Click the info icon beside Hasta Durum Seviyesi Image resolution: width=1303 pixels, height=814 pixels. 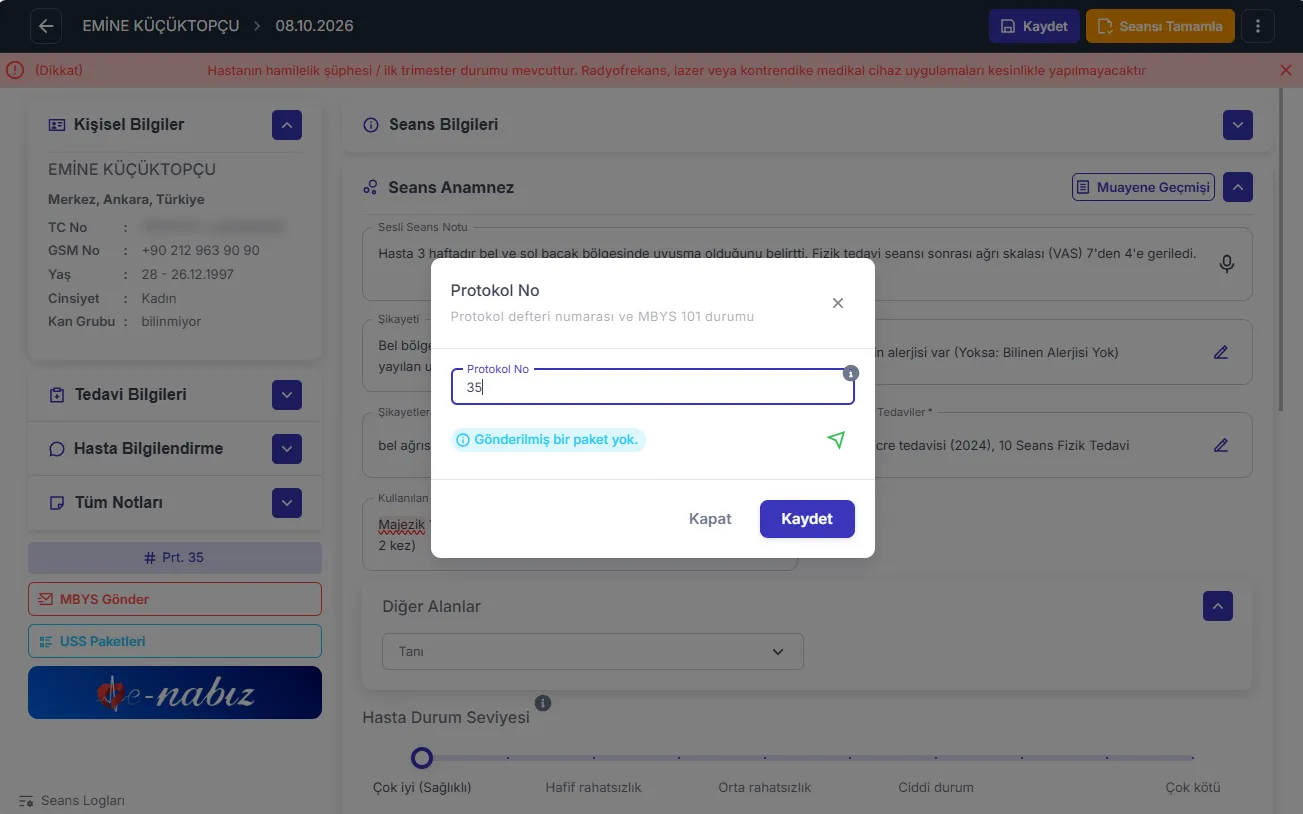coord(543,703)
